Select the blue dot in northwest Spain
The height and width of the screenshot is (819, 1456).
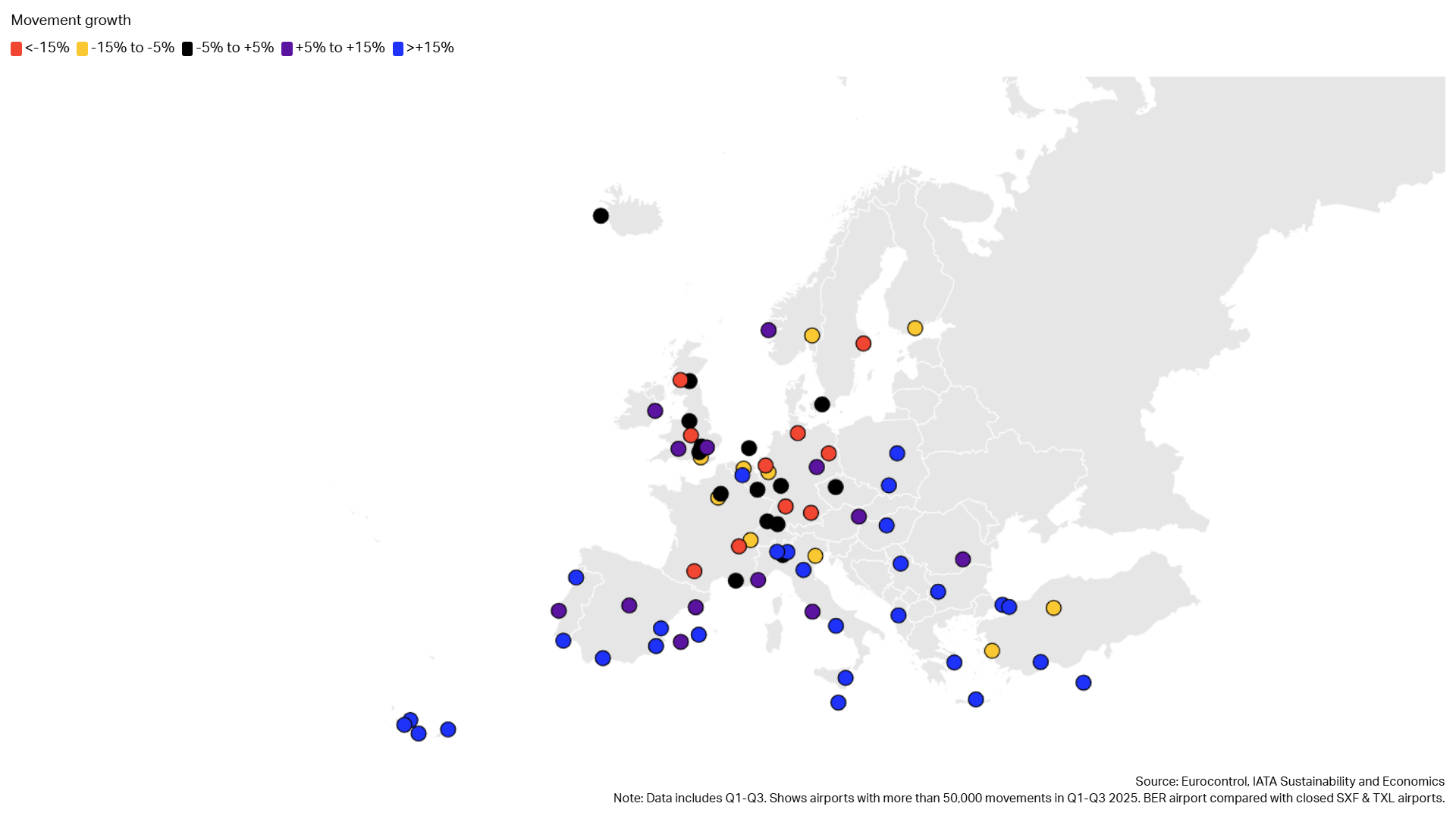(576, 578)
